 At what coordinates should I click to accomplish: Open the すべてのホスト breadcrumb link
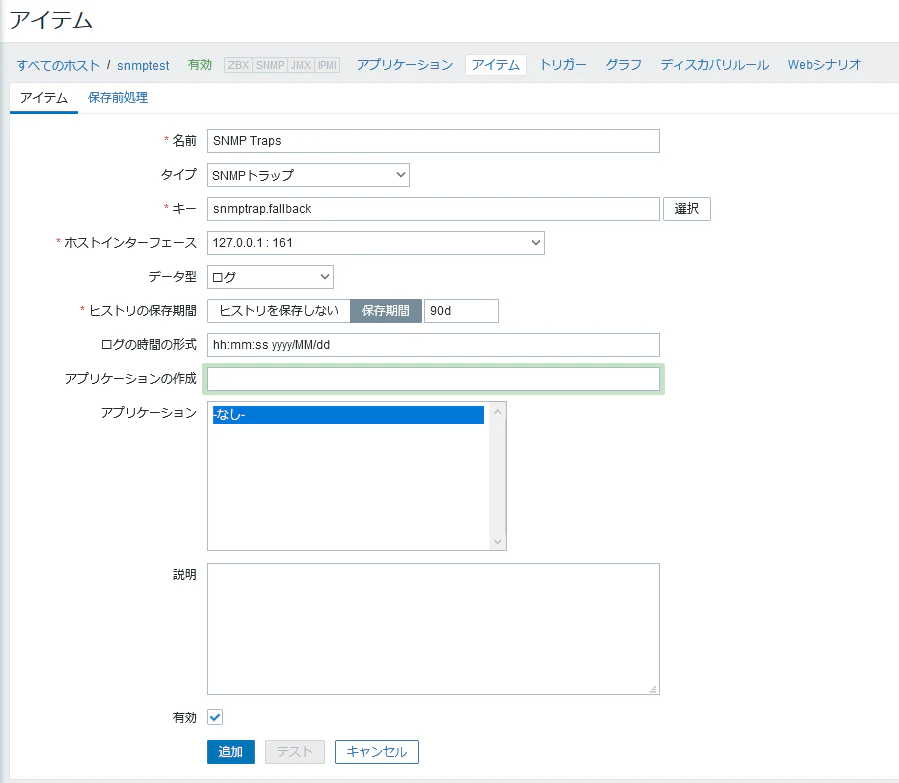(x=58, y=65)
